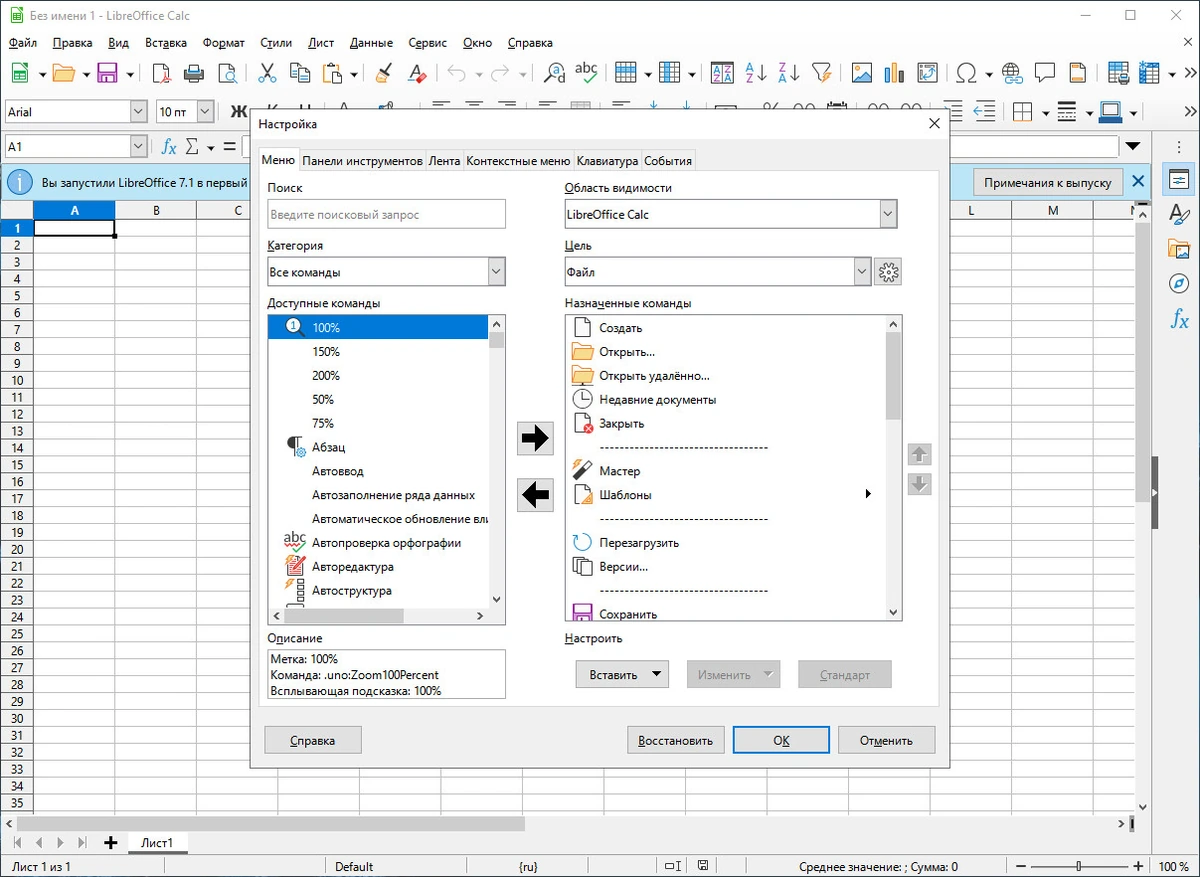Click the Sort descending toolbar icon

(788, 73)
